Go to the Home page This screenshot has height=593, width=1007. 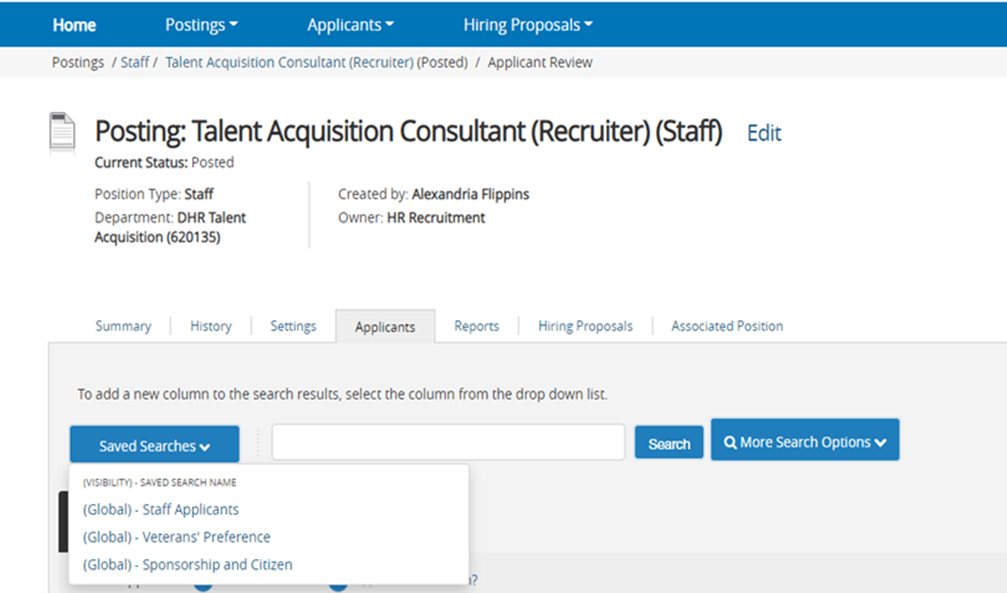click(x=74, y=24)
